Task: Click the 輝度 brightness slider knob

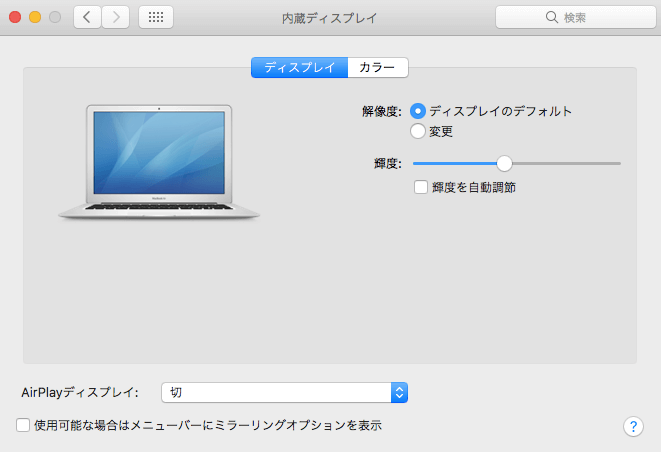Action: 504,164
